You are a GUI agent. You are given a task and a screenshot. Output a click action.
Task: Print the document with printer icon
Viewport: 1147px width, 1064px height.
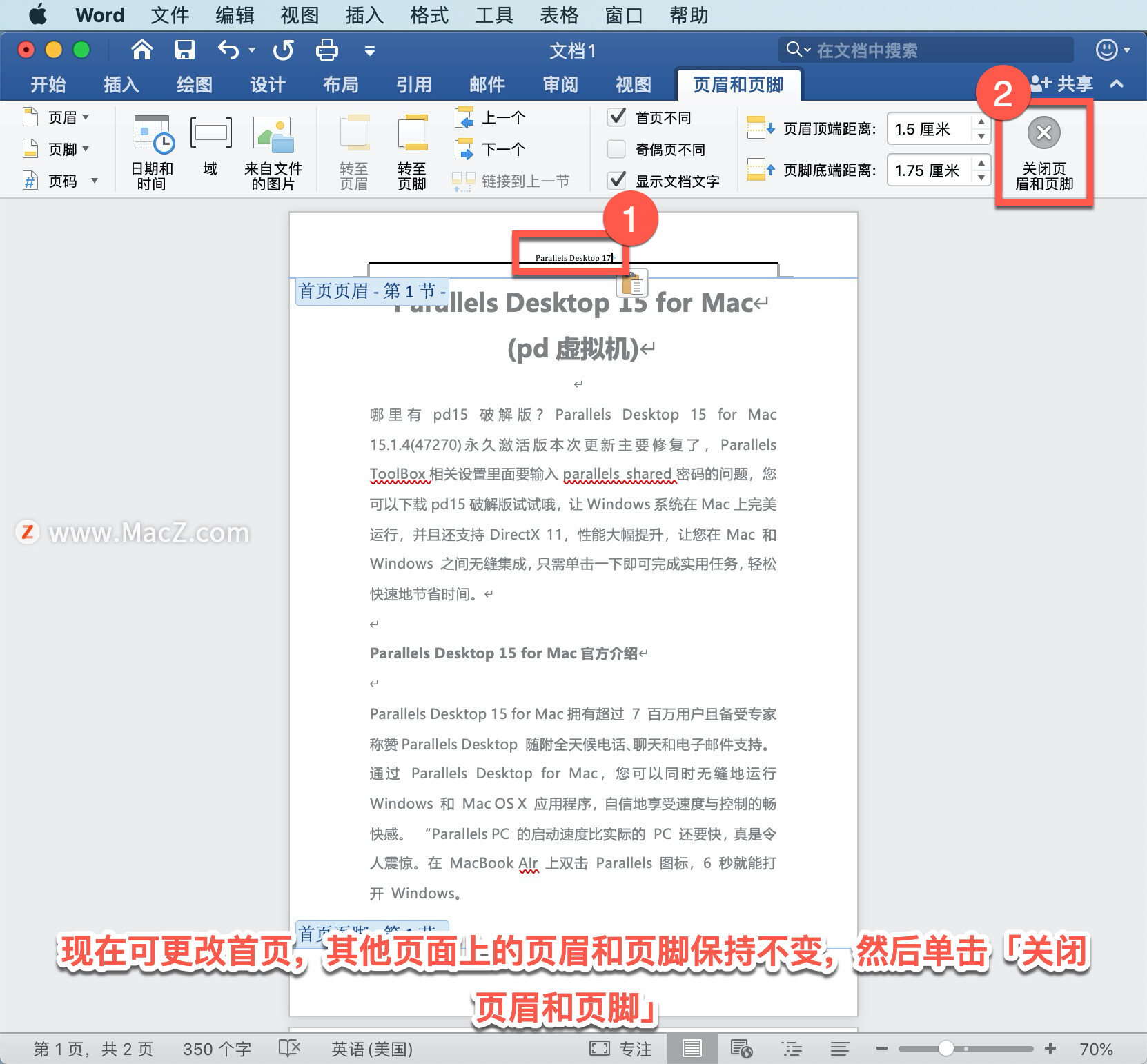point(326,50)
